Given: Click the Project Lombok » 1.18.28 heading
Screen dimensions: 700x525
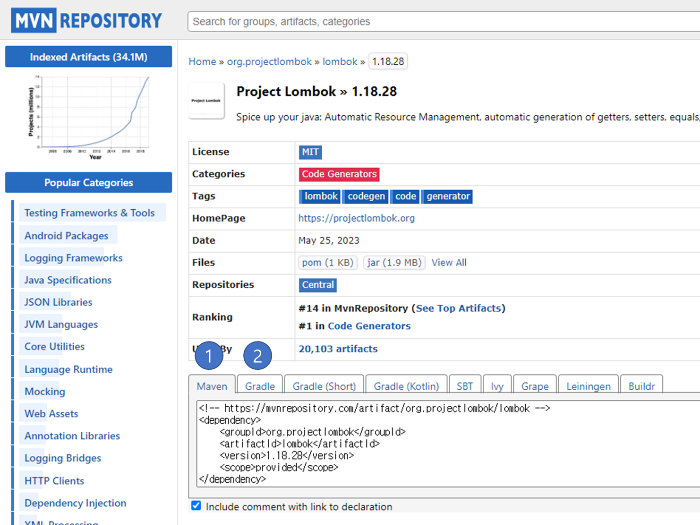Looking at the screenshot, I should pos(317,92).
